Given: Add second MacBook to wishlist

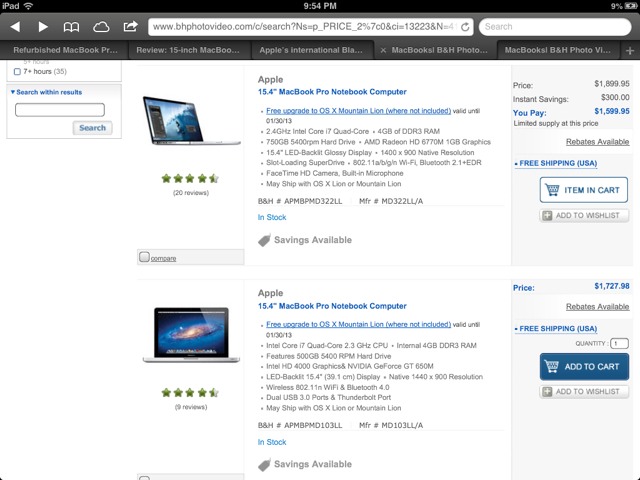Looking at the screenshot, I should [x=584, y=391].
